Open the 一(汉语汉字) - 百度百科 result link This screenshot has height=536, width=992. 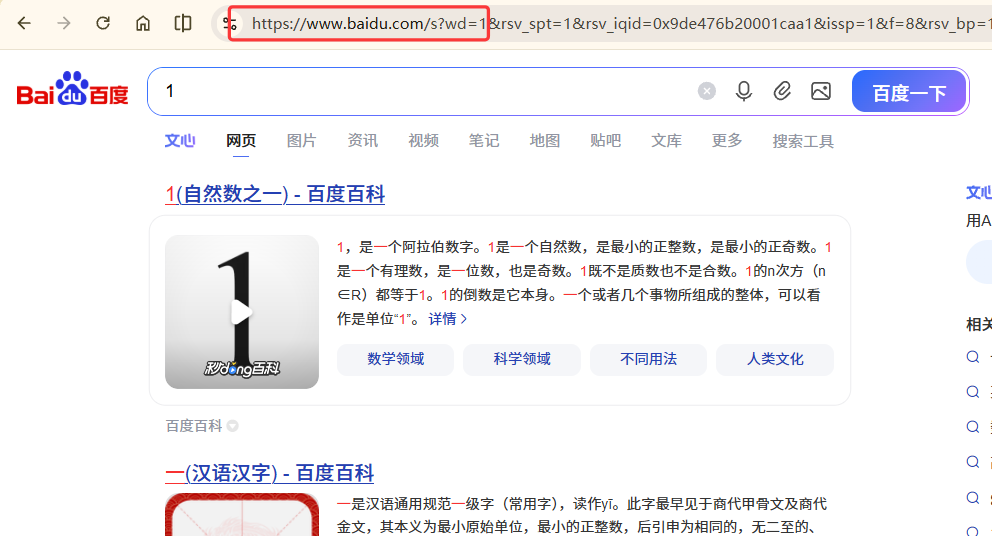tap(270, 473)
